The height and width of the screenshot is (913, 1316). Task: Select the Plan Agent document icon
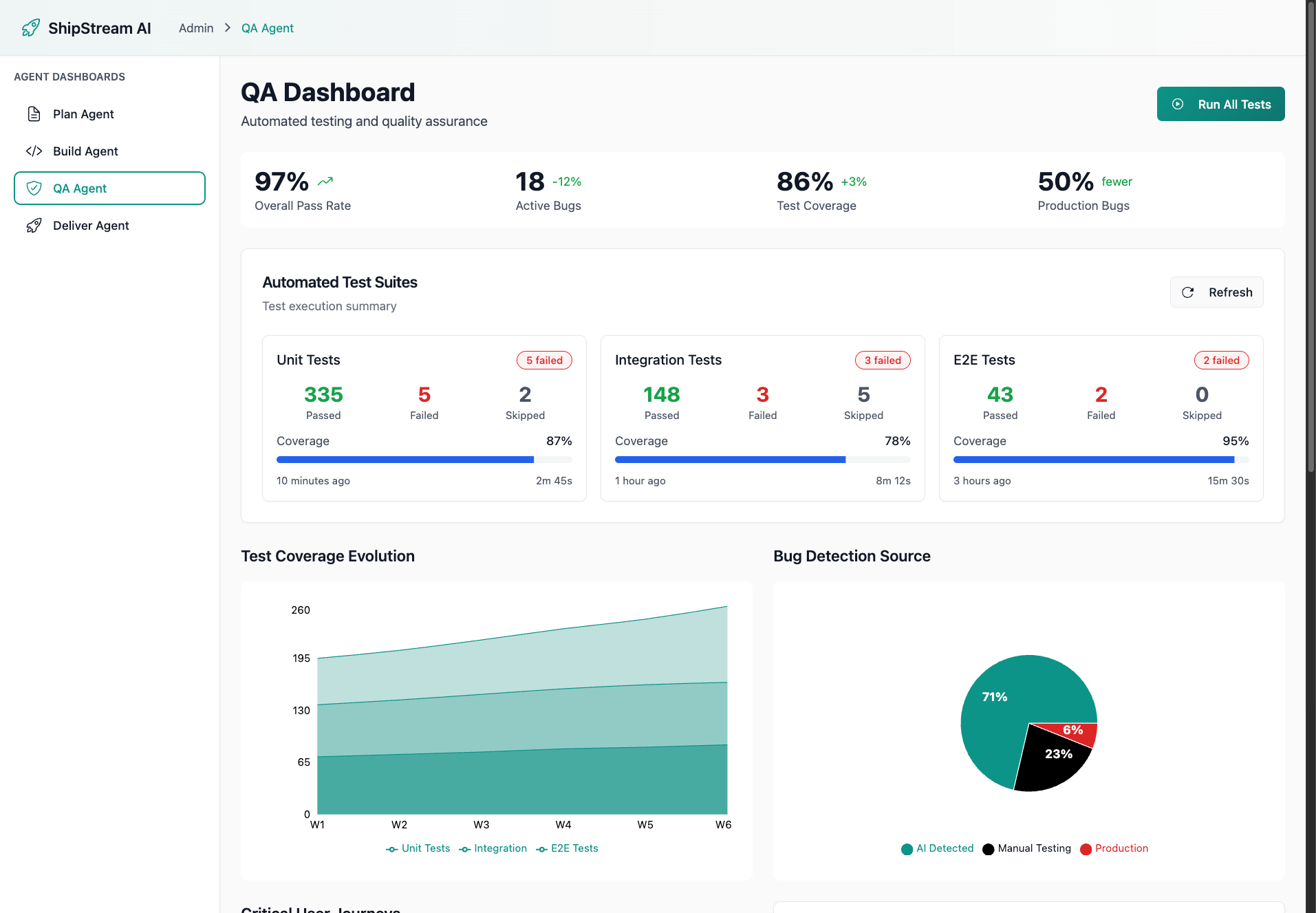(x=34, y=114)
